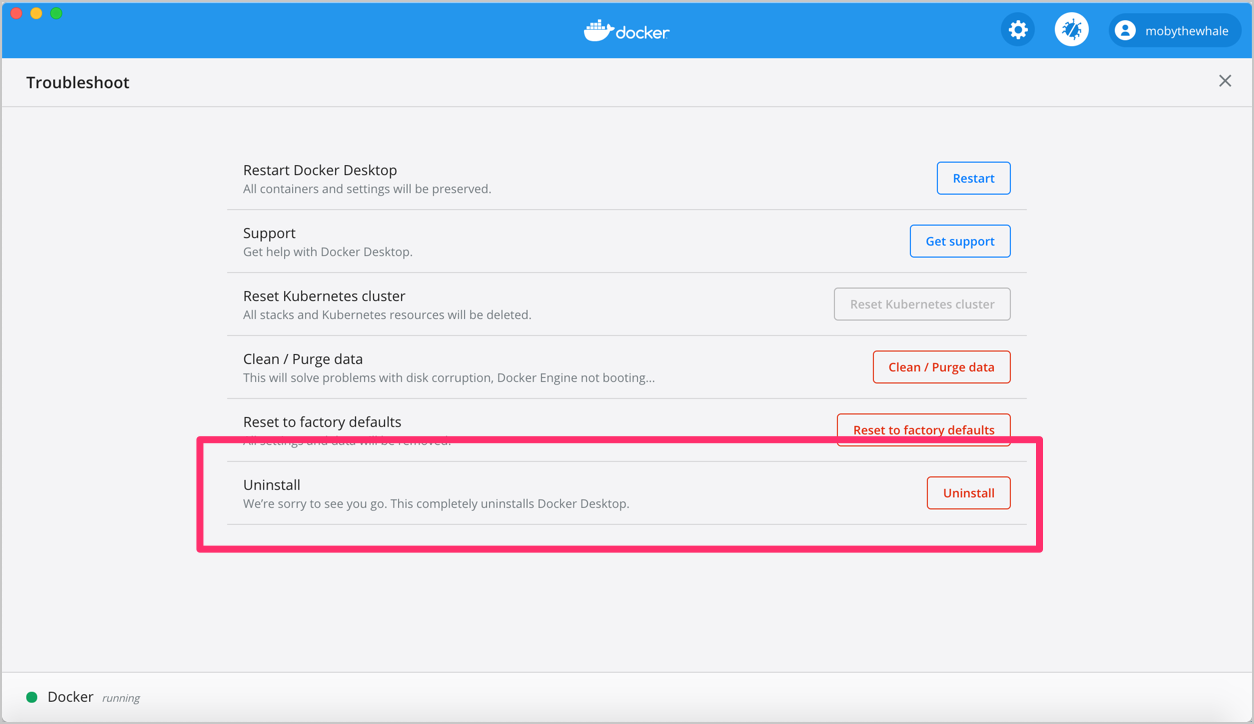
Task: Click the Support row heading
Action: [x=269, y=233]
